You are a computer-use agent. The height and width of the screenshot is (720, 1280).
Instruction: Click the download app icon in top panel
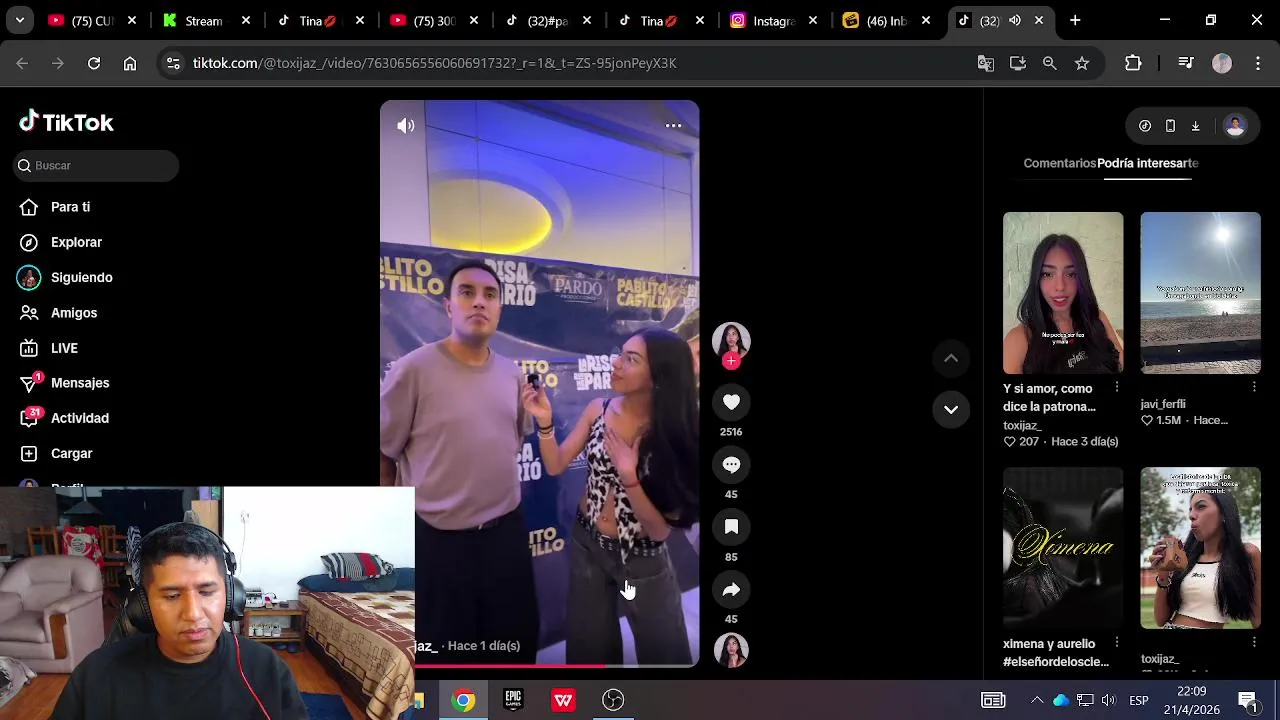pos(1195,126)
